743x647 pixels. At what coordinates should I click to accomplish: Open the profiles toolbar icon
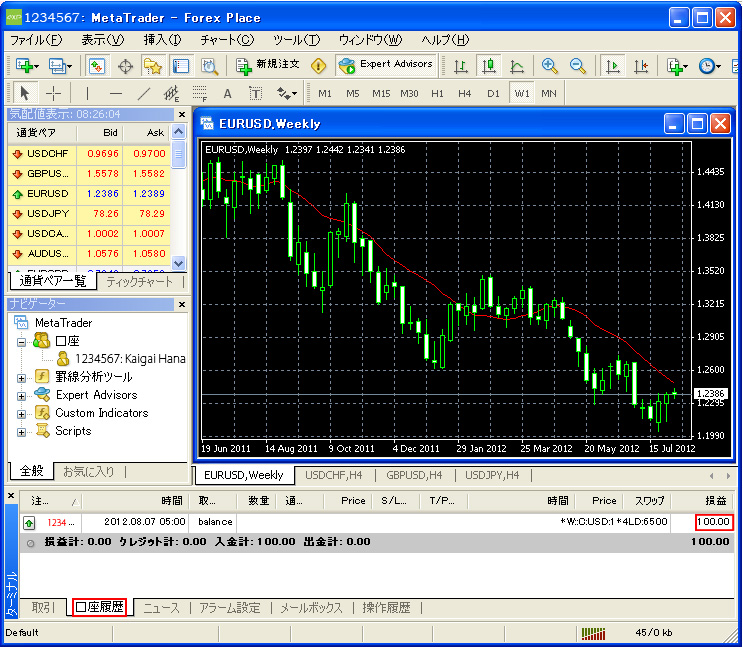(x=57, y=66)
